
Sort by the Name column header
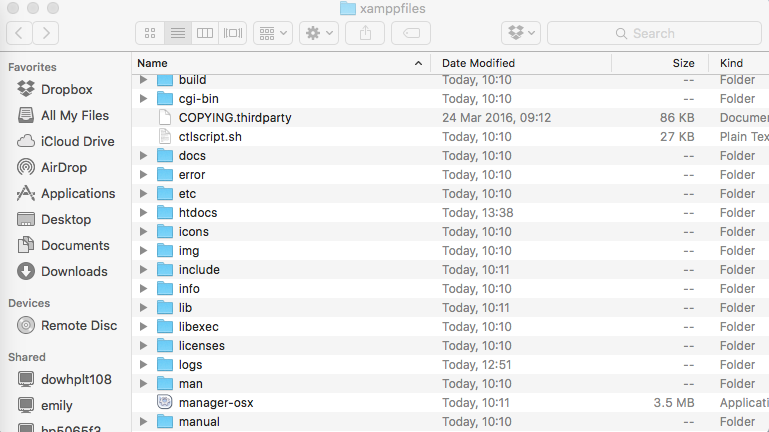281,63
